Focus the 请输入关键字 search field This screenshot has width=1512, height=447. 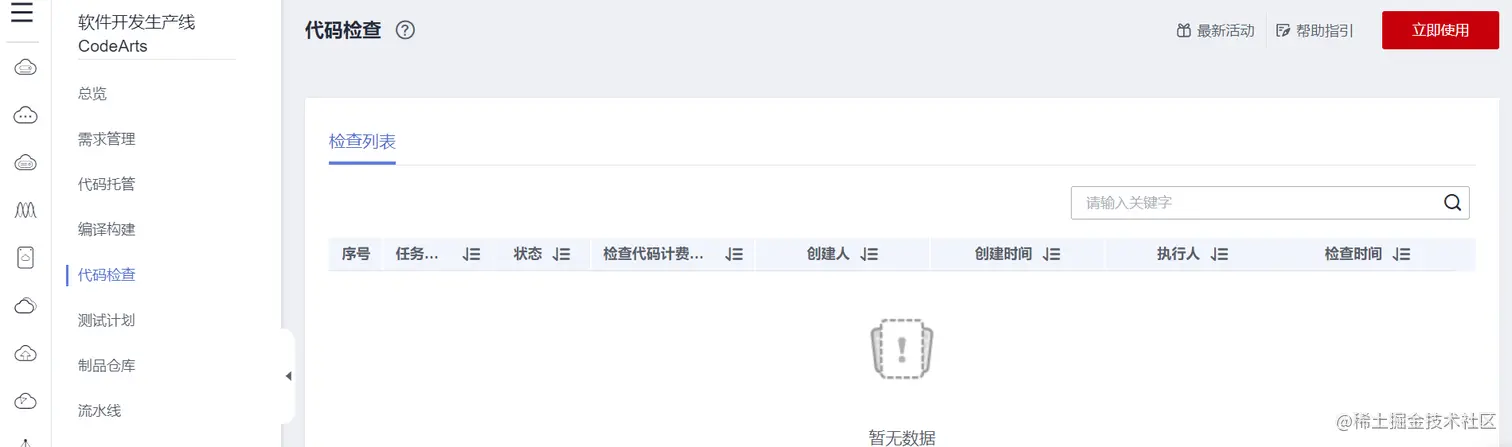1255,202
